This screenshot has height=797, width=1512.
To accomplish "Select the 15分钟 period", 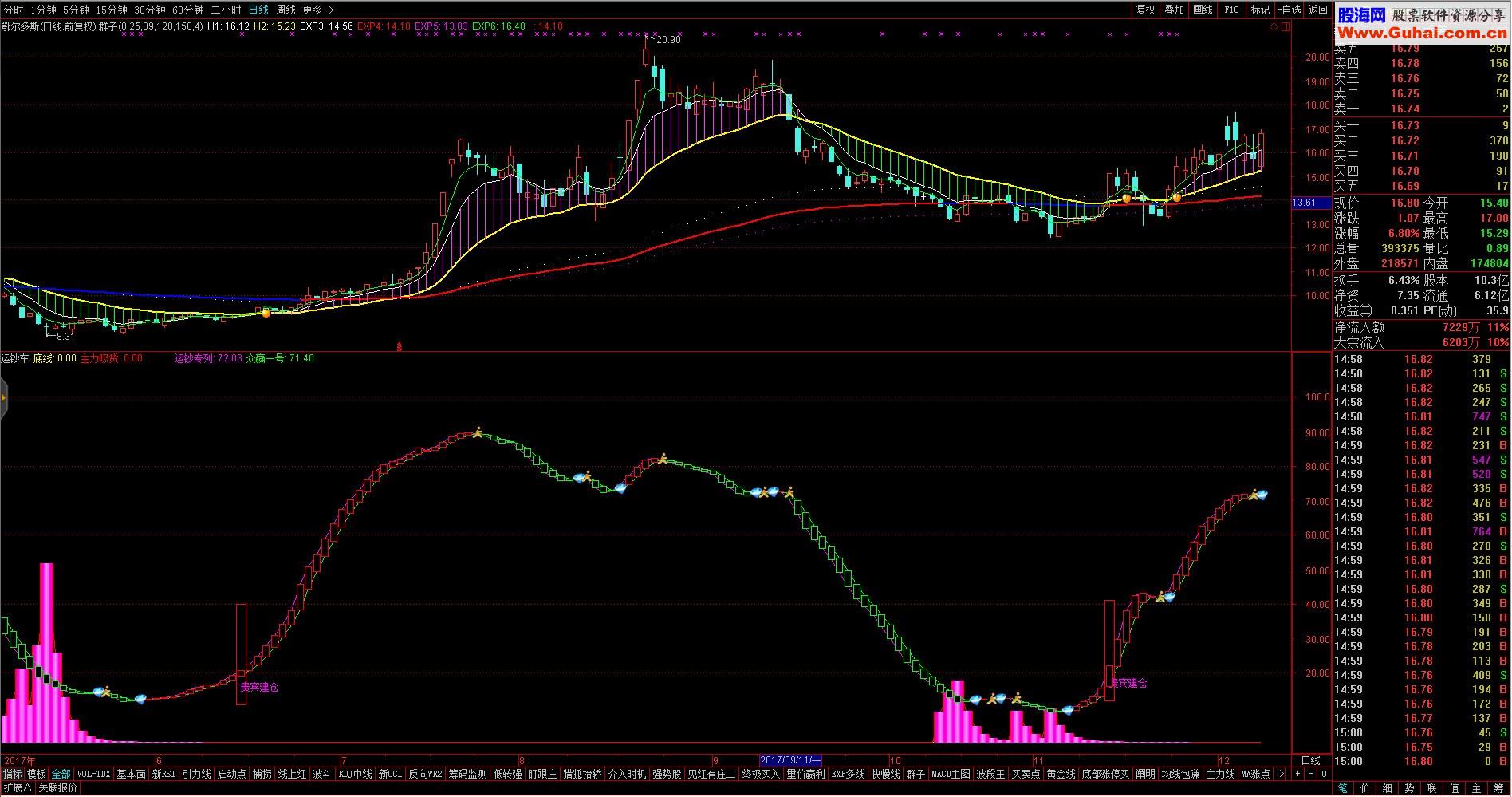I will tap(112, 10).
